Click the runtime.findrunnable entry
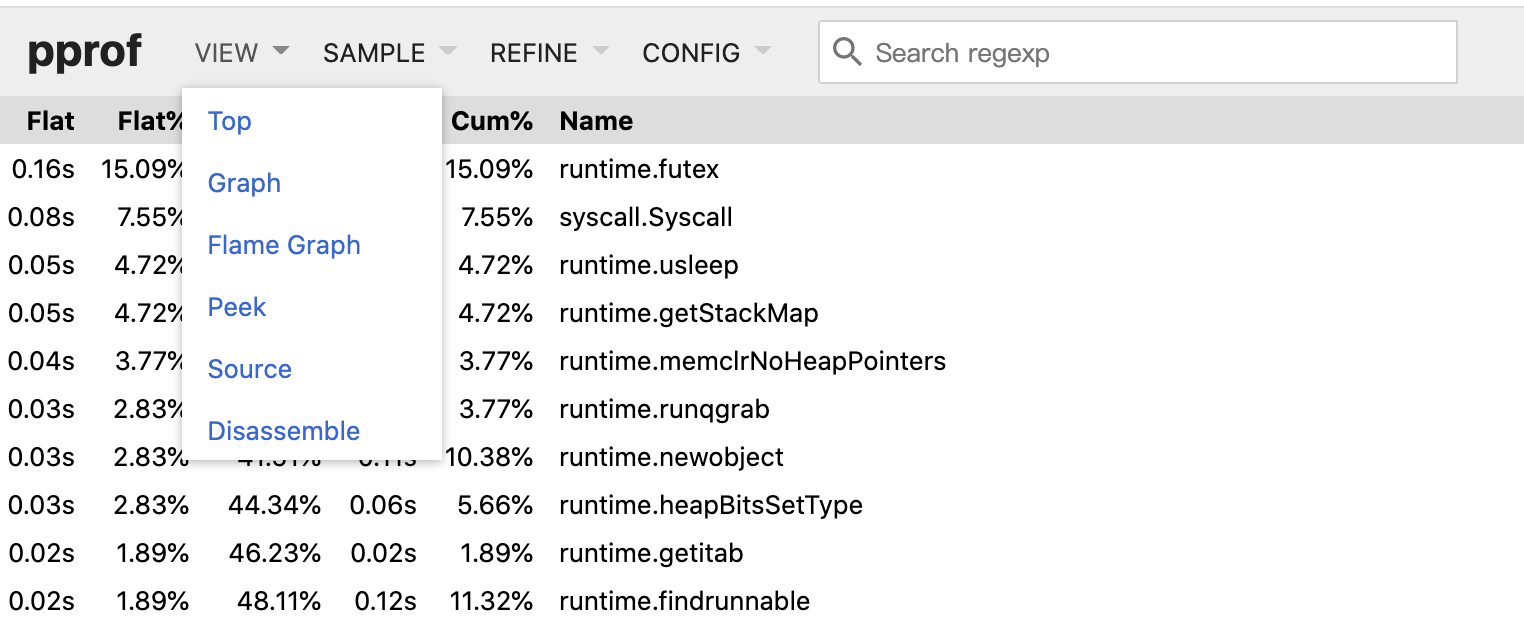The height and width of the screenshot is (626, 1524). coord(684,601)
